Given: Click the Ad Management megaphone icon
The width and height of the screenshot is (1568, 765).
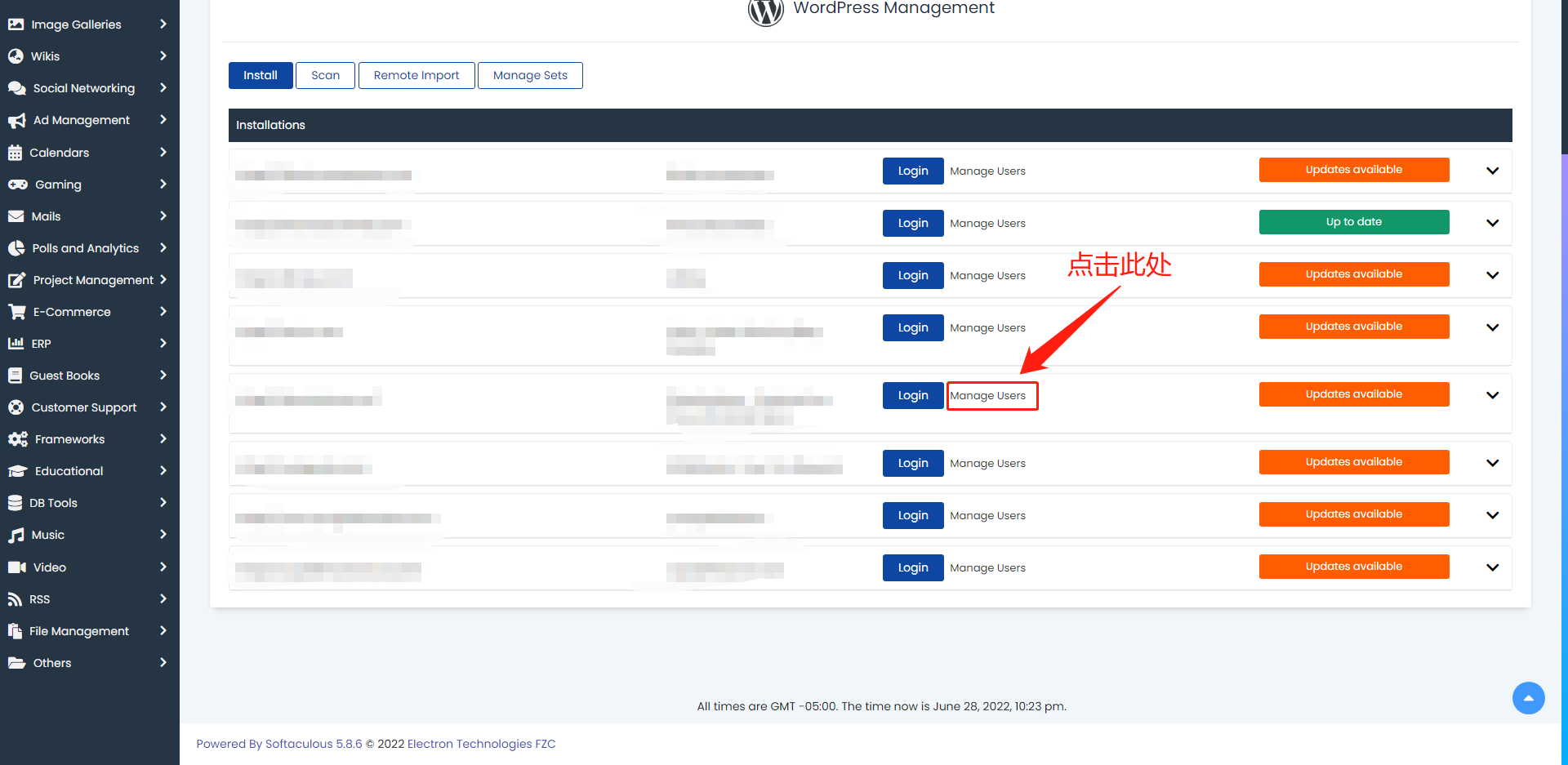Looking at the screenshot, I should [16, 121].
